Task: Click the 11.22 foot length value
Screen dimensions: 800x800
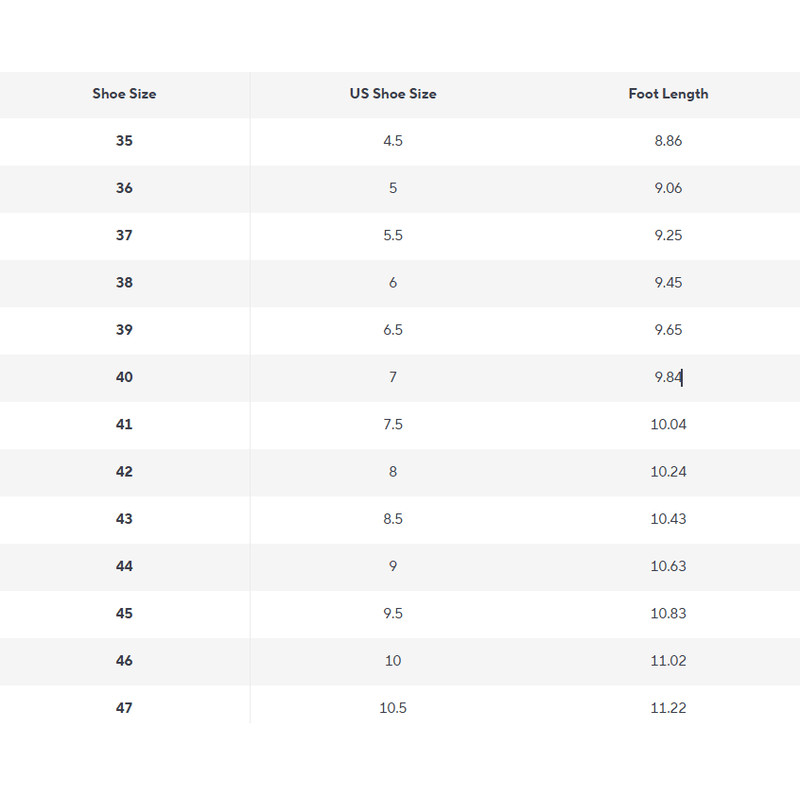Action: [668, 708]
